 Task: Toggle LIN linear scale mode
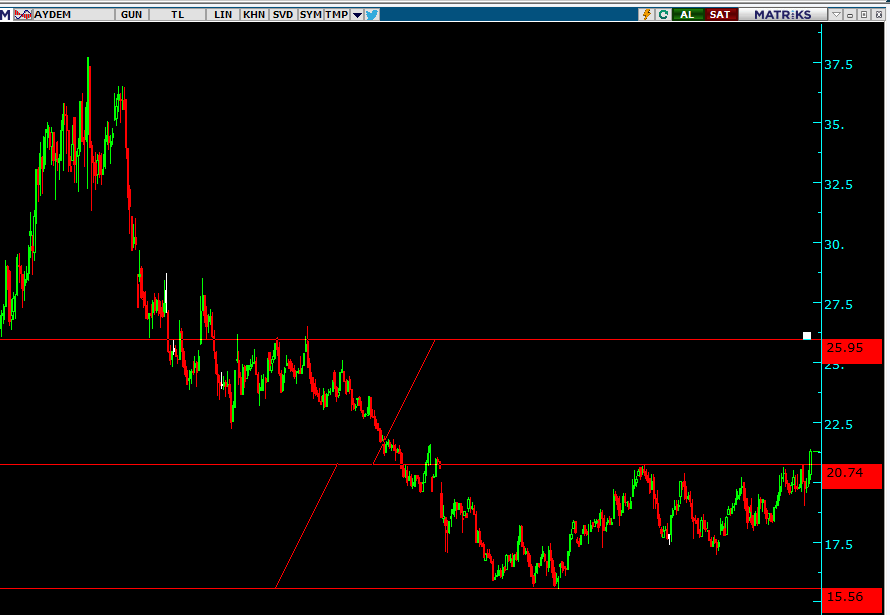coord(222,14)
